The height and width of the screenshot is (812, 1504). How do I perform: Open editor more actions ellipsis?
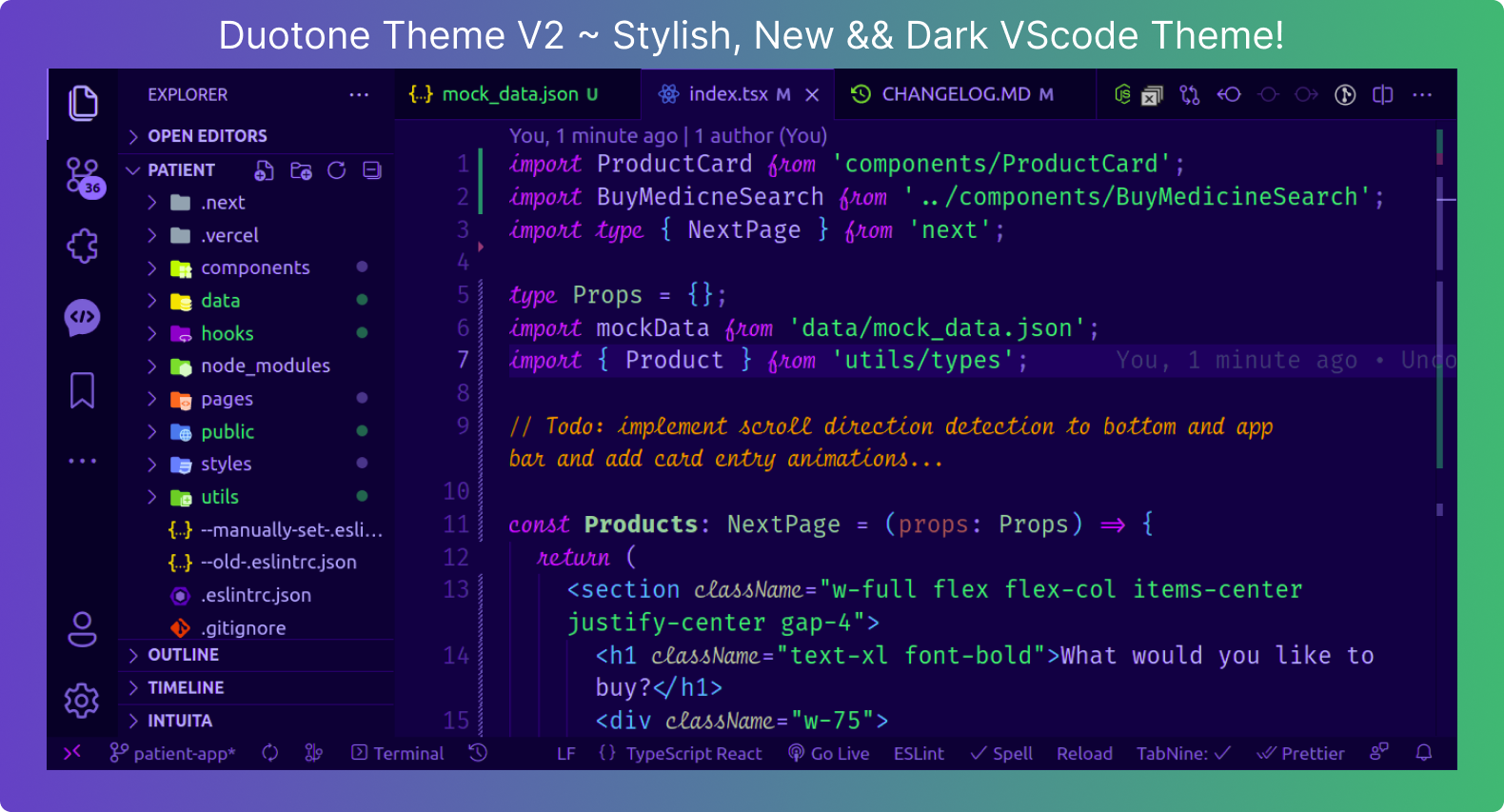[1422, 94]
